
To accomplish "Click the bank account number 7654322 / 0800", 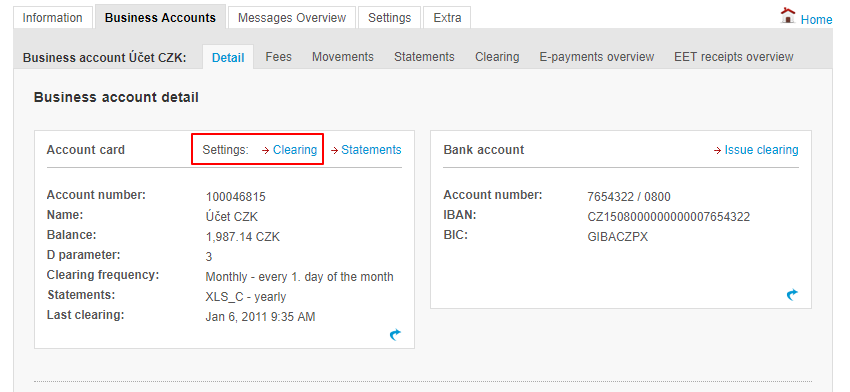I will [629, 197].
